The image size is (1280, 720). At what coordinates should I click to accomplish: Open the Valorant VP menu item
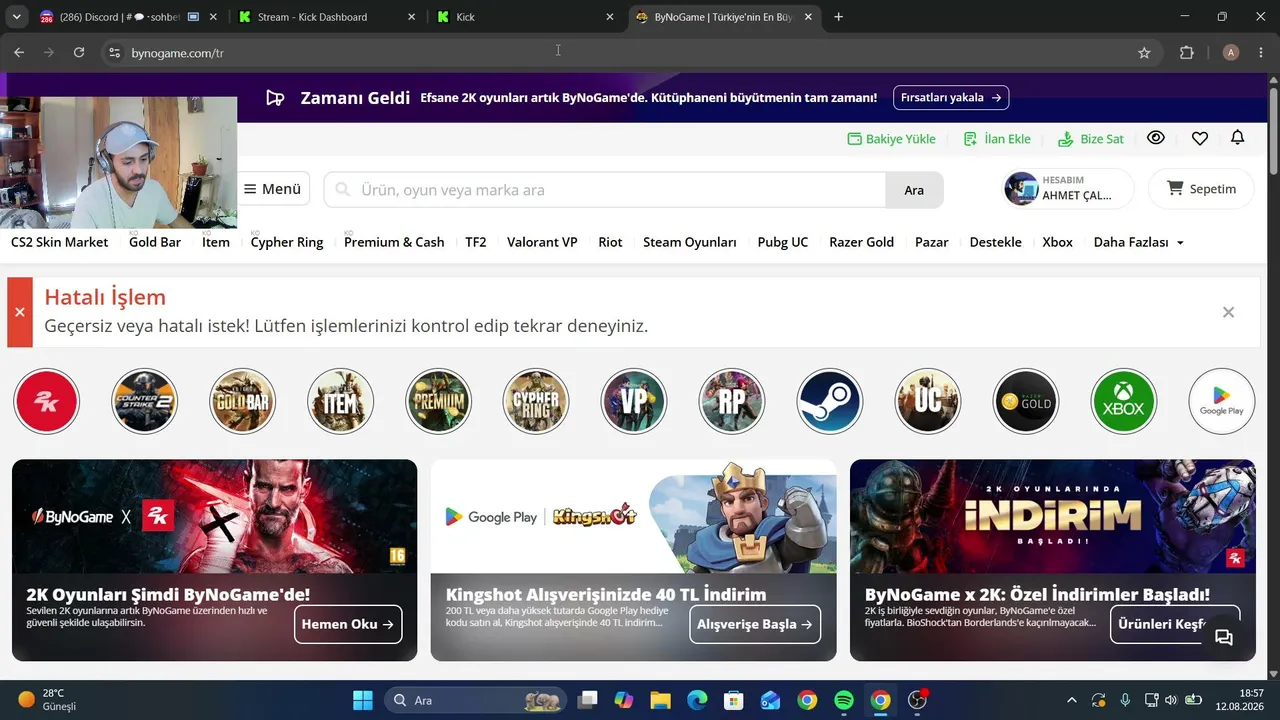pos(542,242)
